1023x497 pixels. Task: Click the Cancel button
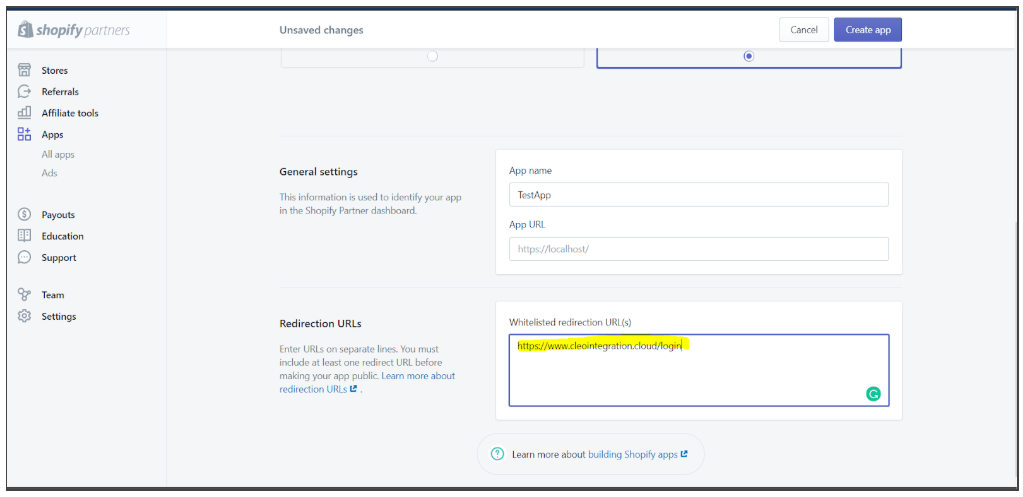(x=804, y=30)
